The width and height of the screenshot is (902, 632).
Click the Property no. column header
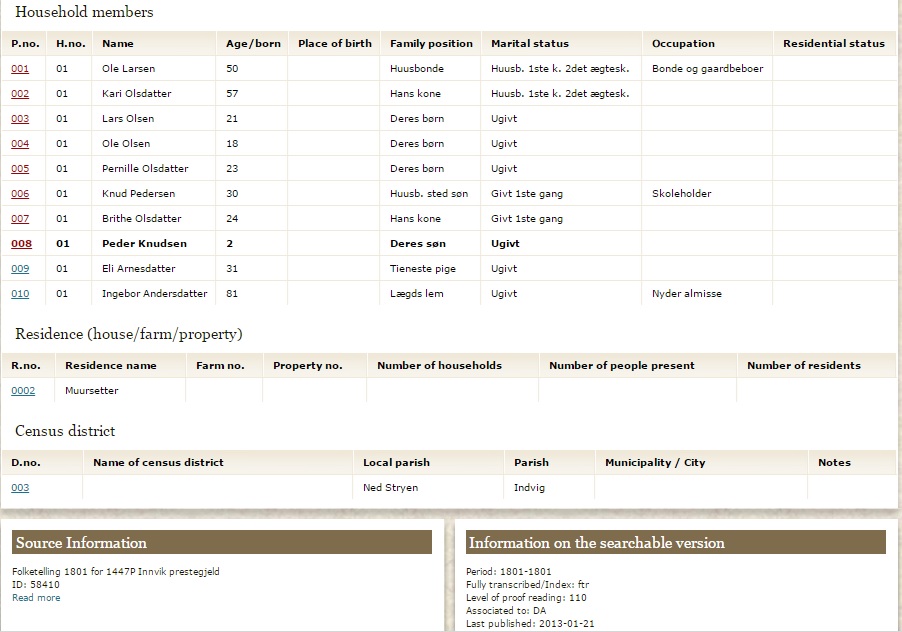tap(307, 366)
